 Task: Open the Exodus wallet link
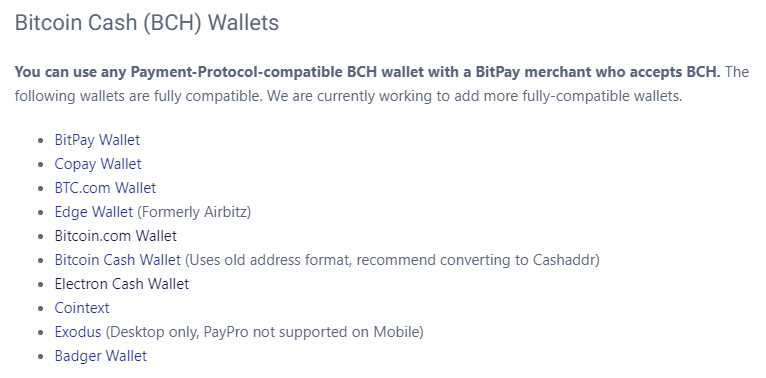[78, 332]
